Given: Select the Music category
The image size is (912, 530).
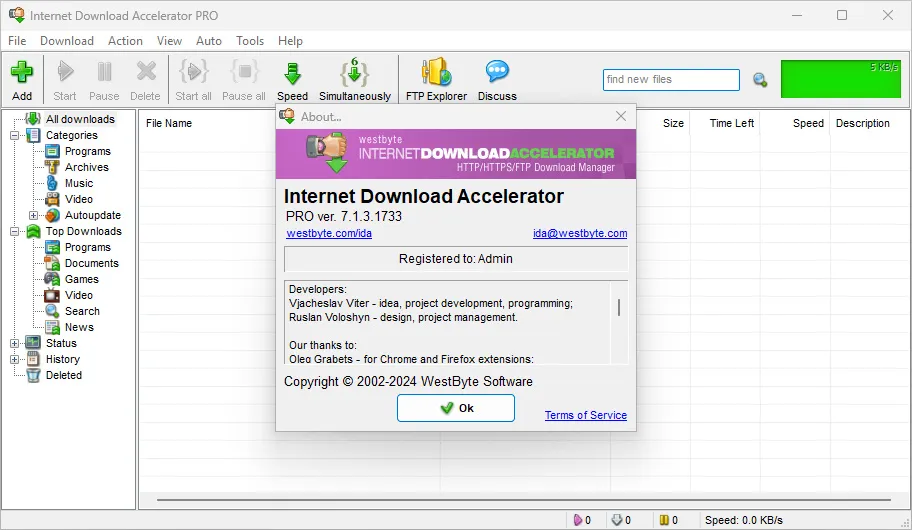Looking at the screenshot, I should click(79, 183).
